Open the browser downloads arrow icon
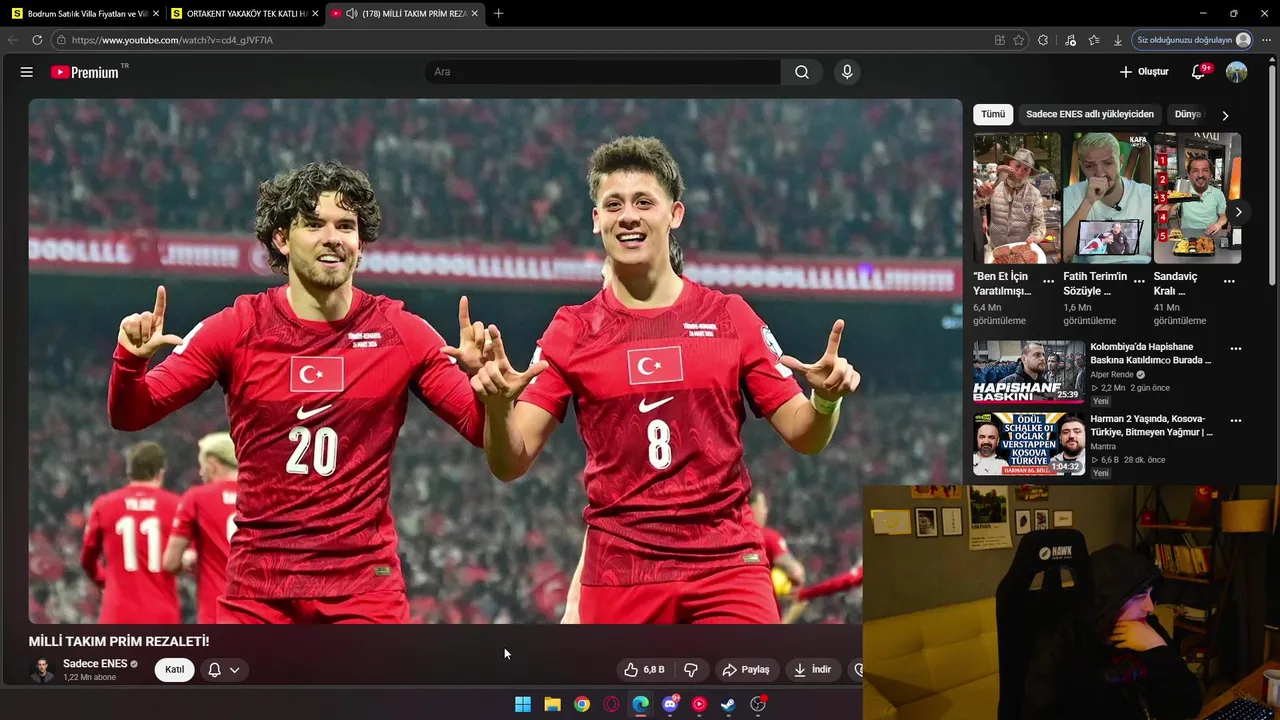This screenshot has width=1280, height=720. (1118, 40)
